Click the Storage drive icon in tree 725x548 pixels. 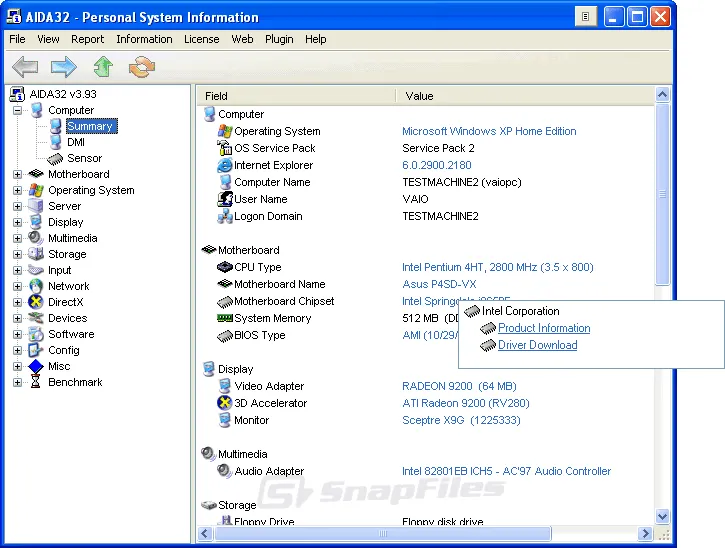coord(36,254)
